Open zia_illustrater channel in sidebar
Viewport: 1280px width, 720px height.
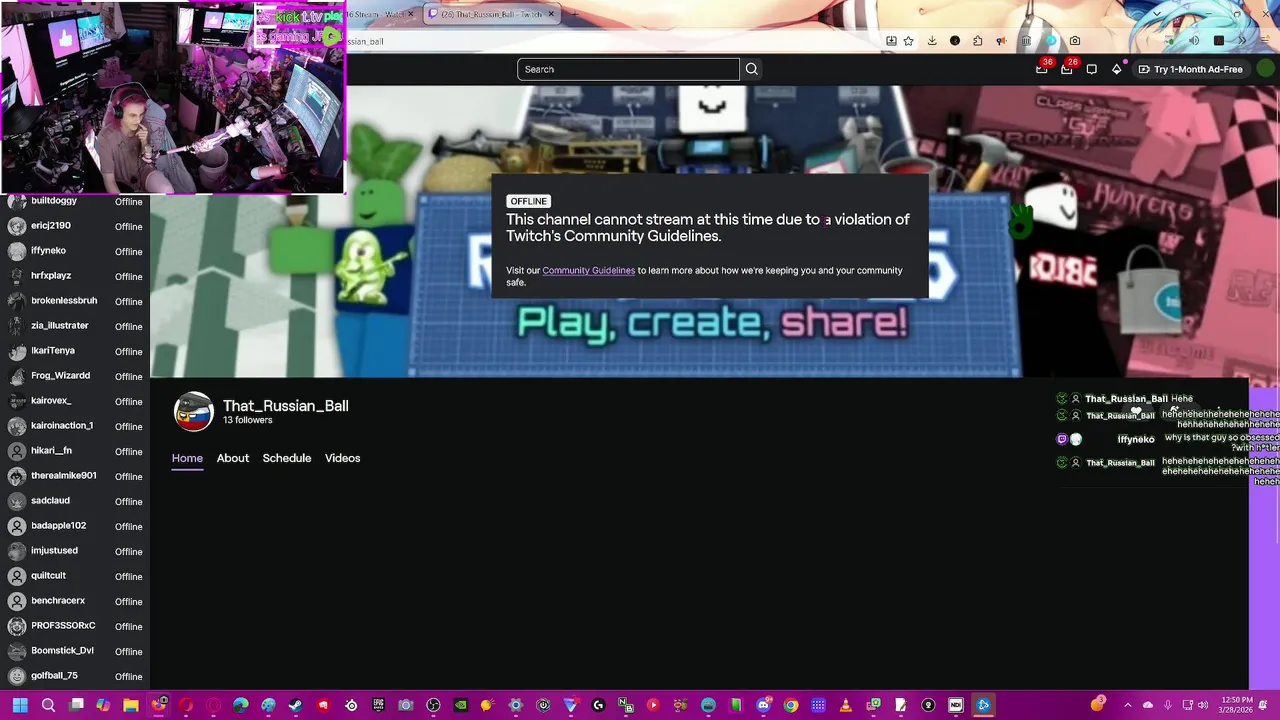tap(75, 326)
